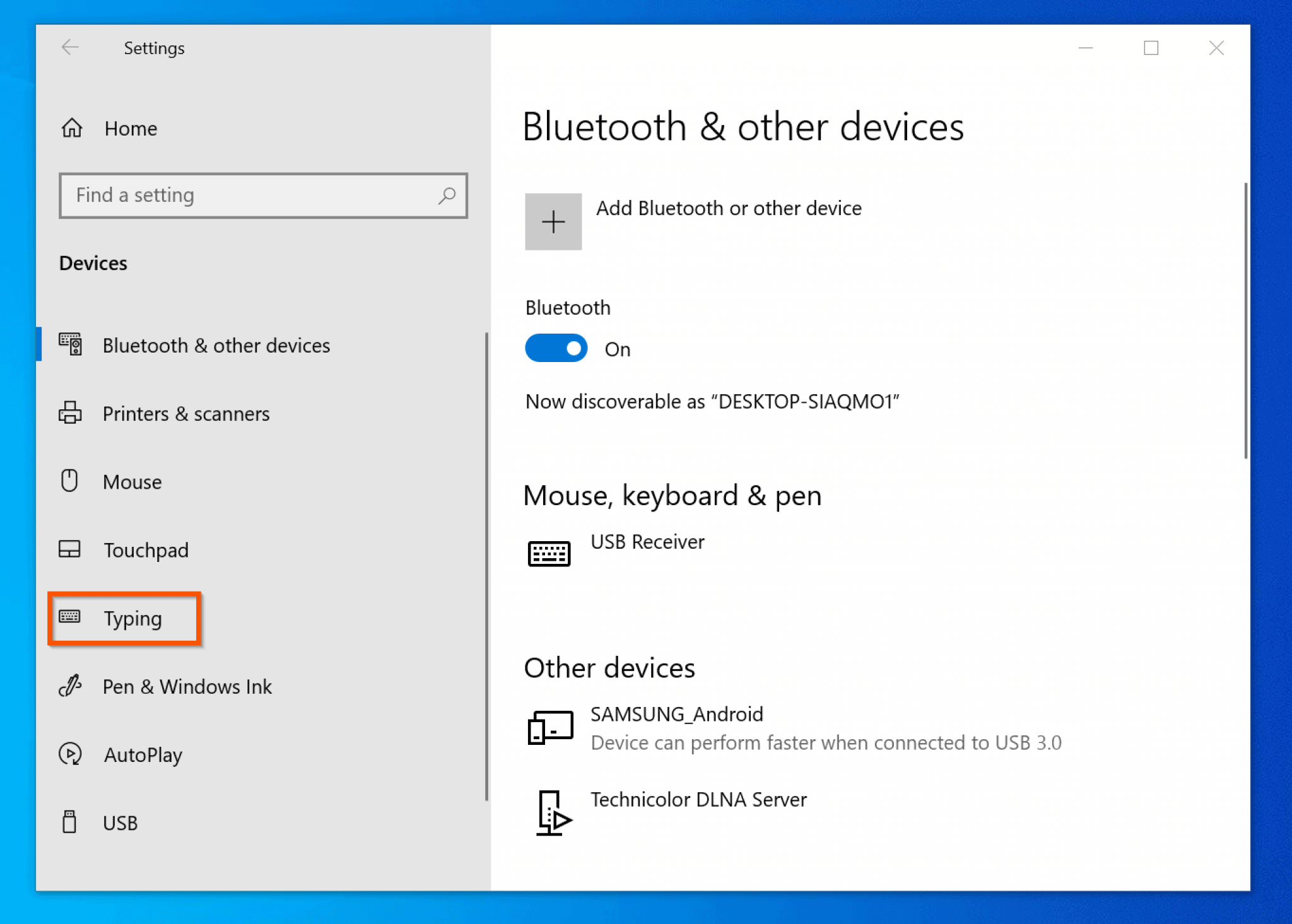Screen dimensions: 1292x924
Task: Close the Settings window
Action: pos(1217,48)
